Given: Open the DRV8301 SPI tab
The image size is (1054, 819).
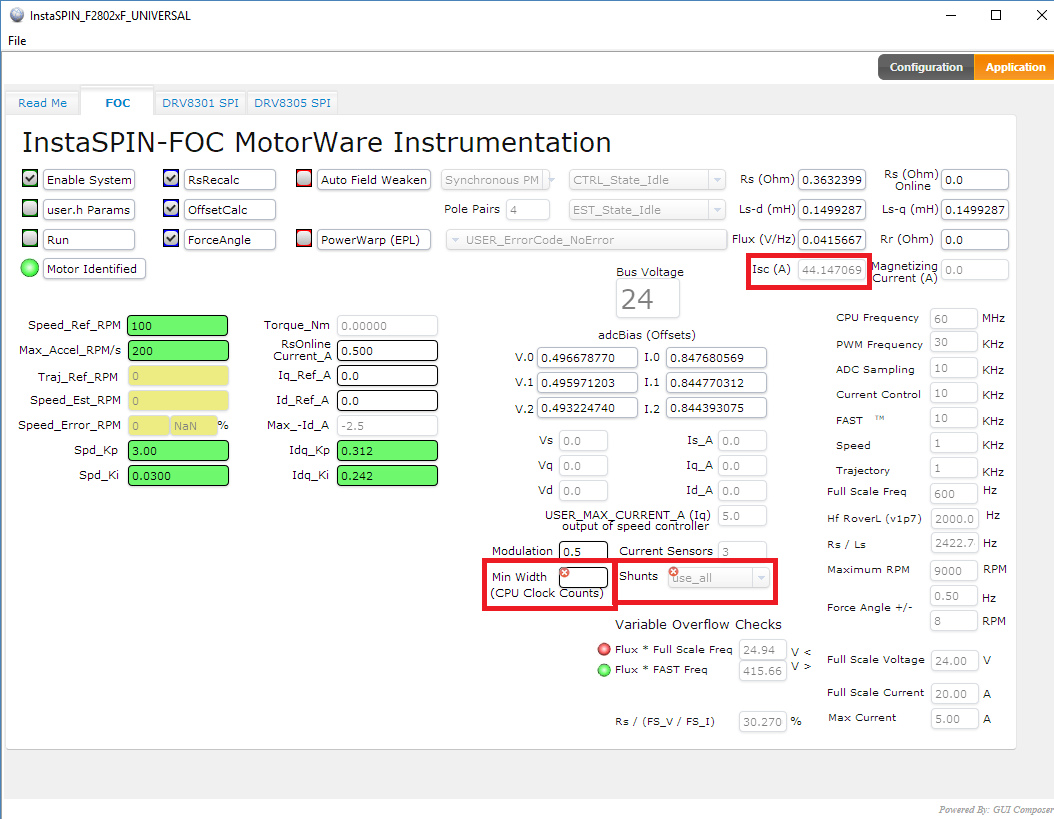Looking at the screenshot, I should pos(200,103).
